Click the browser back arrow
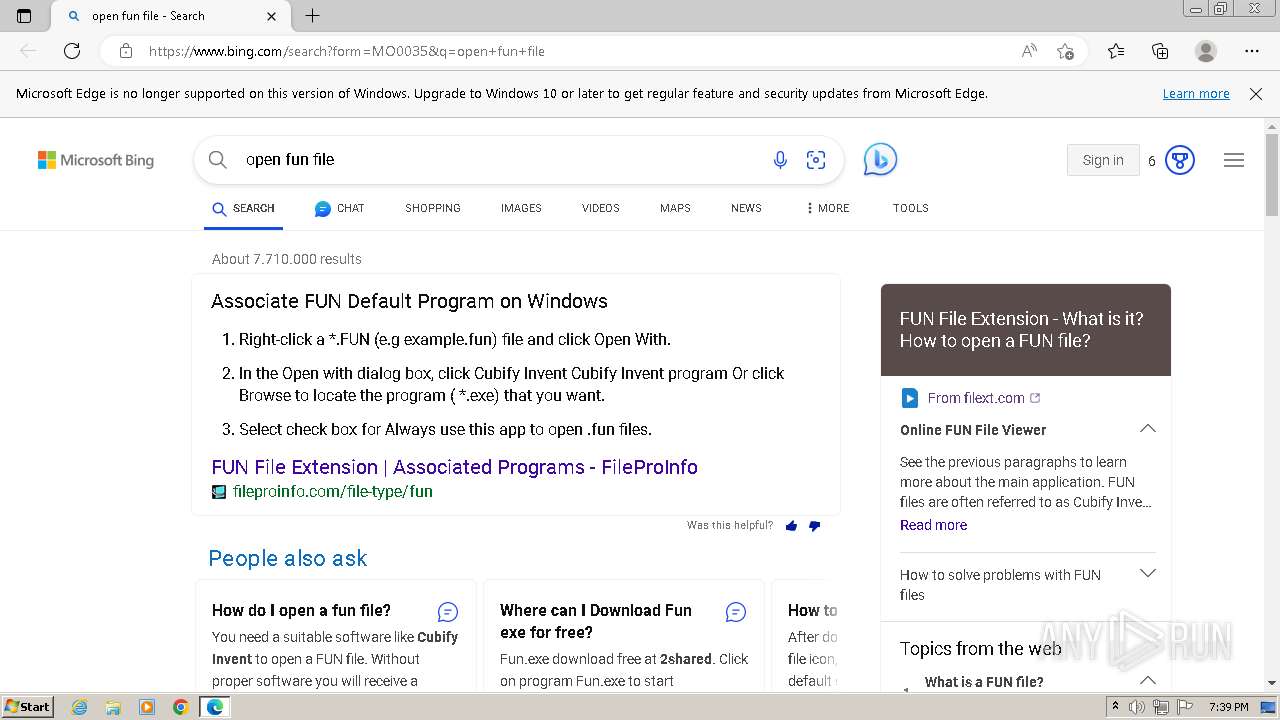 click(x=28, y=51)
